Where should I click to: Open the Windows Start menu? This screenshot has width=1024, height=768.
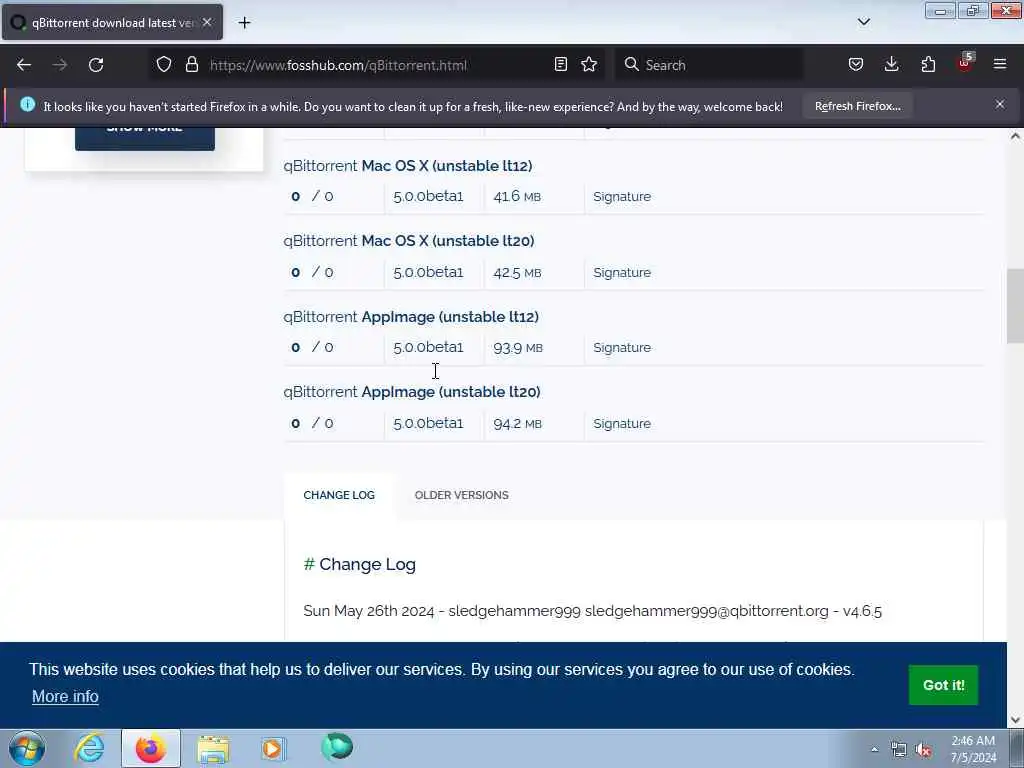pos(27,748)
